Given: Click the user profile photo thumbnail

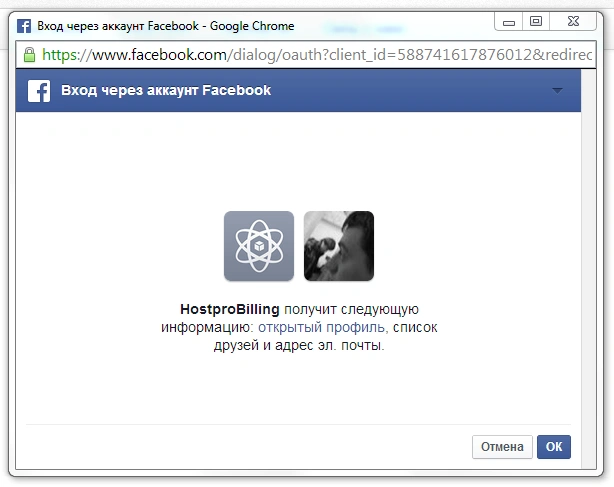Looking at the screenshot, I should (x=339, y=246).
